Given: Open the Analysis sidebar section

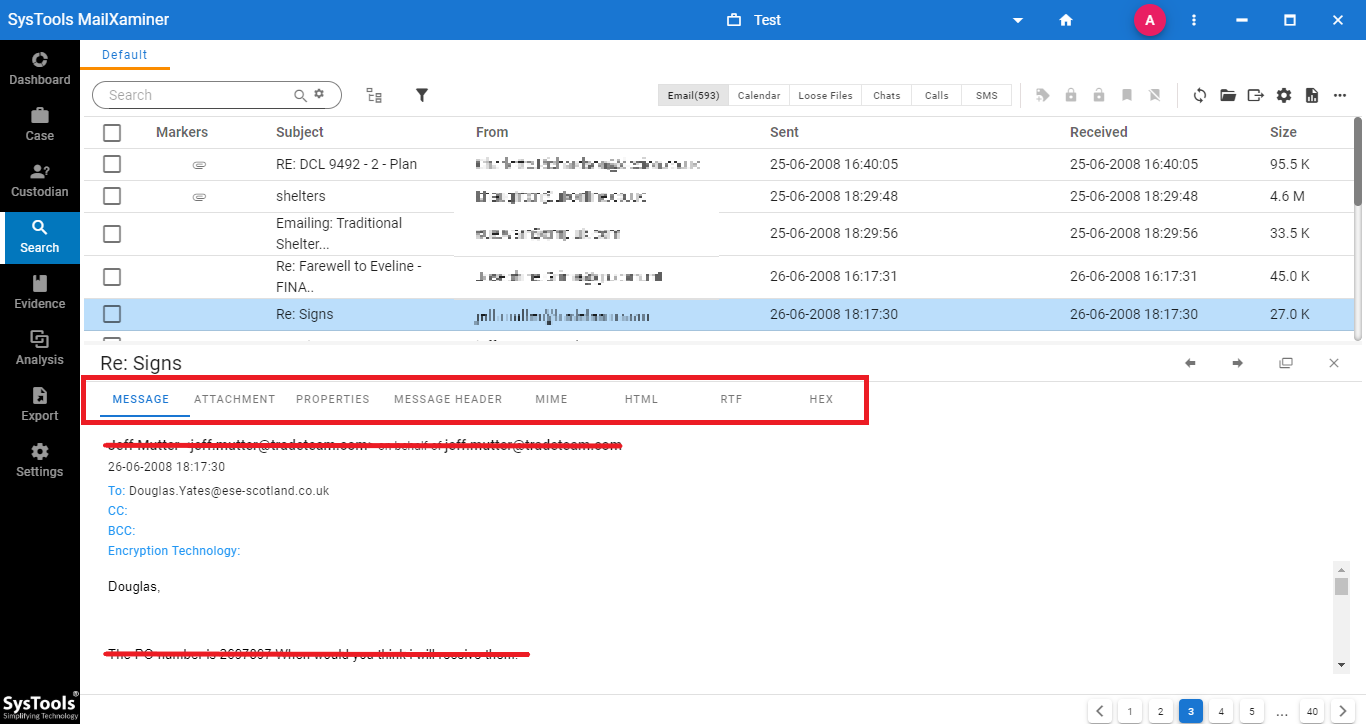Looking at the screenshot, I should [x=40, y=348].
